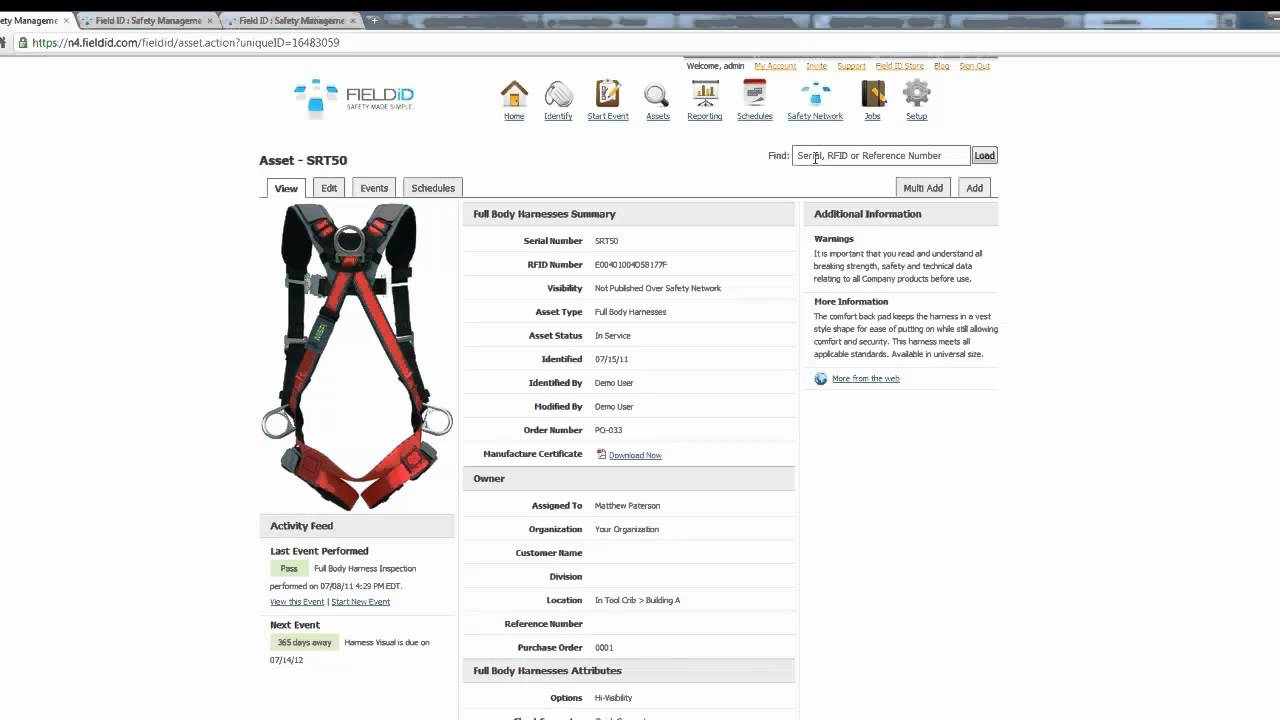This screenshot has width=1280, height=720.
Task: Switch to the third Field ID browser tab
Action: (290, 20)
